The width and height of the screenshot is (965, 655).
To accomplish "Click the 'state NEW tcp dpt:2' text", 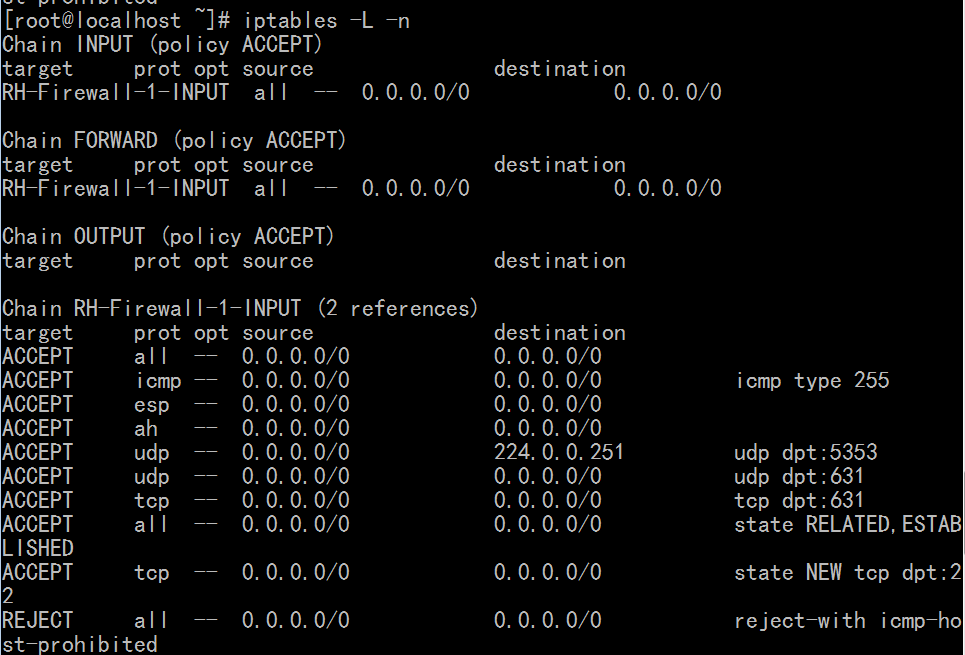I will click(847, 573).
